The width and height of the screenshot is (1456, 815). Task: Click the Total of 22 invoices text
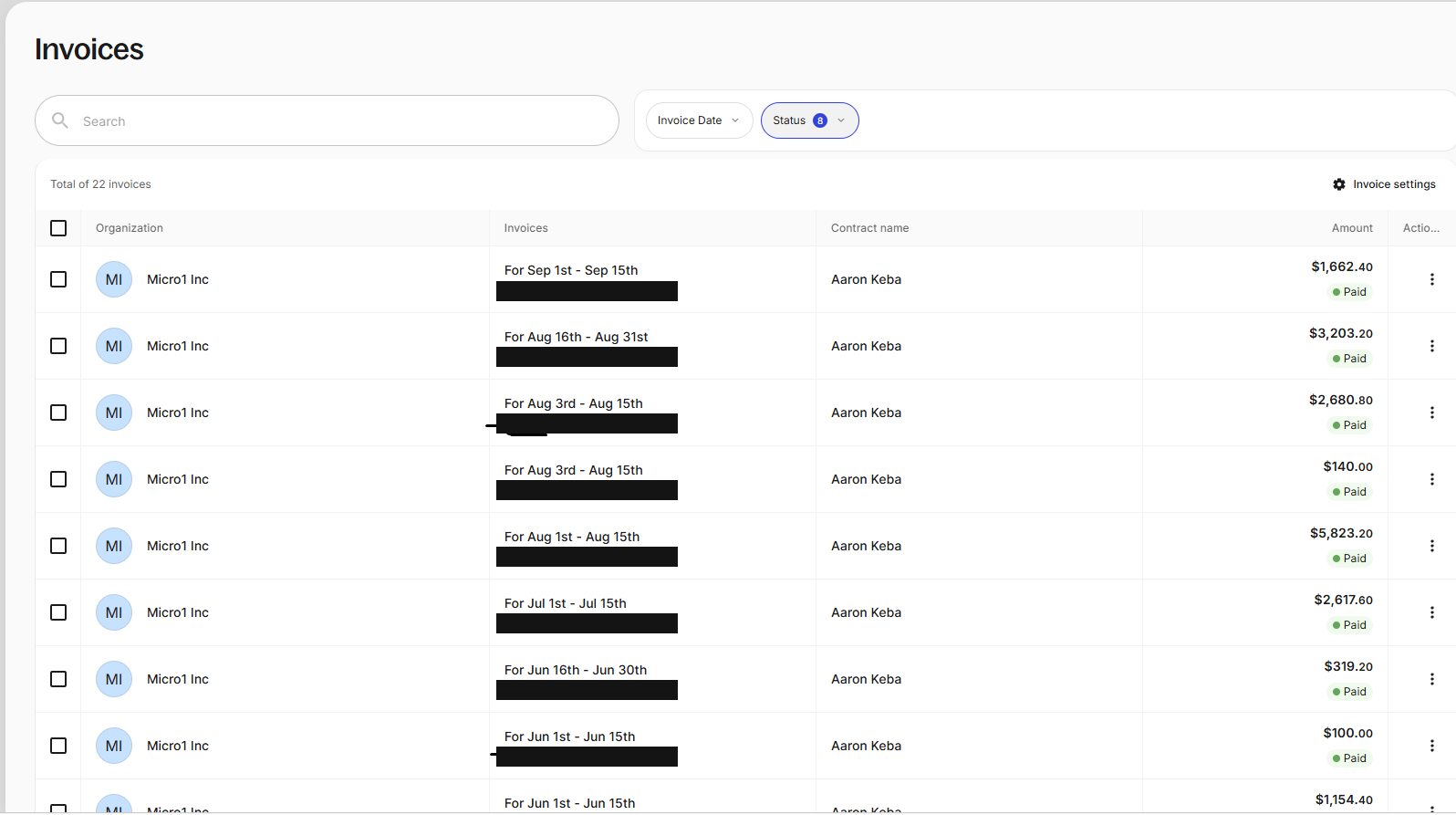coord(100,184)
